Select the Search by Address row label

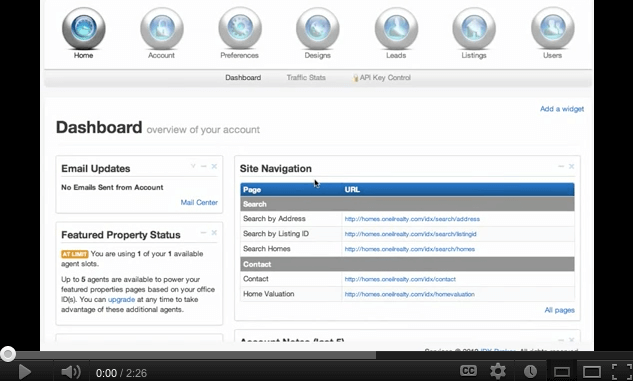coord(274,219)
